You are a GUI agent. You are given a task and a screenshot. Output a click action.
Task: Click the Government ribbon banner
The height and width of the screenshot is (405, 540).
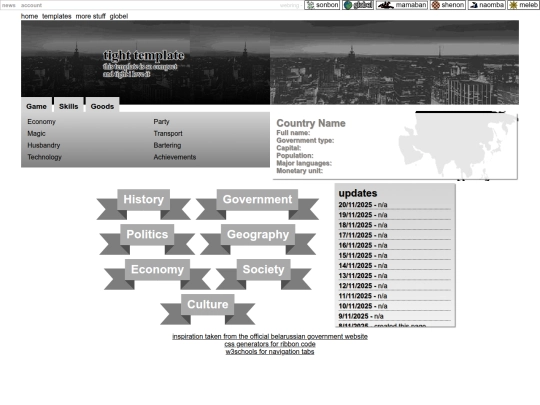click(x=257, y=200)
